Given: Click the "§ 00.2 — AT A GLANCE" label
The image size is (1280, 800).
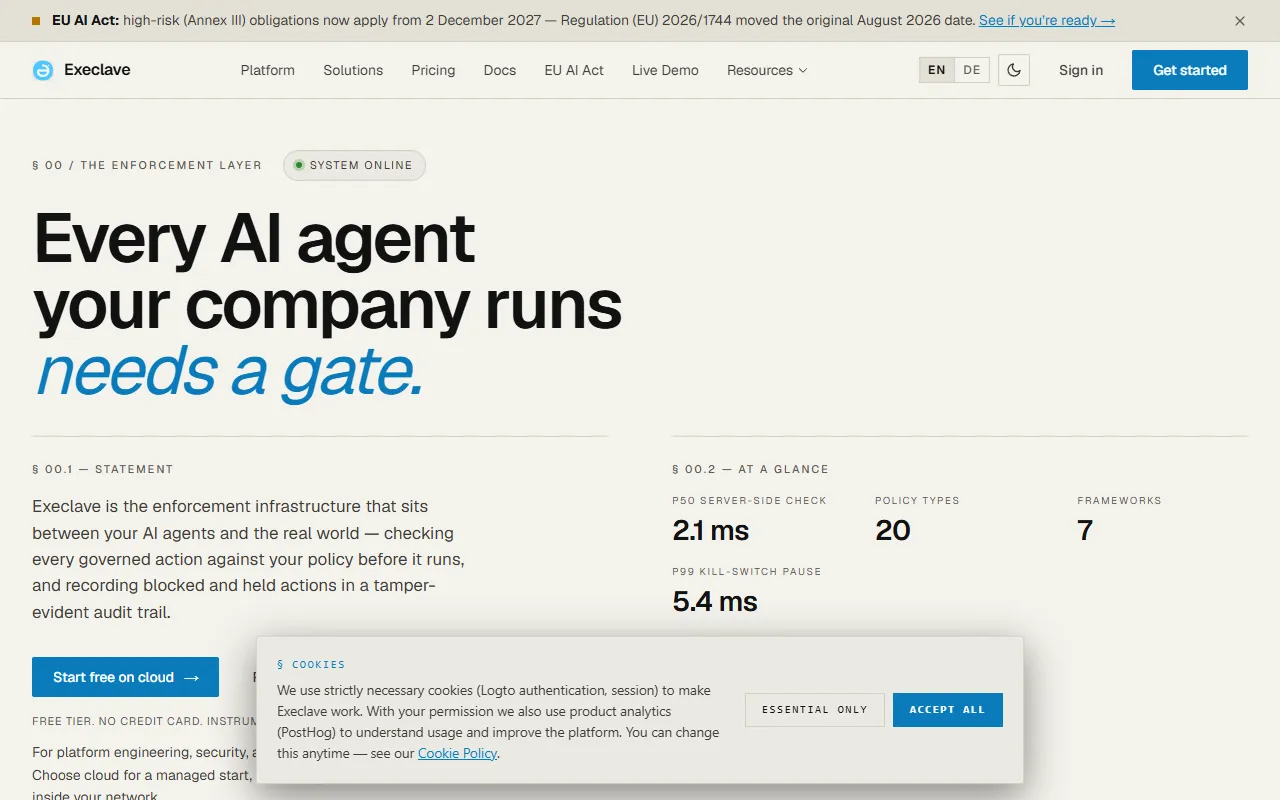Looking at the screenshot, I should 751,469.
